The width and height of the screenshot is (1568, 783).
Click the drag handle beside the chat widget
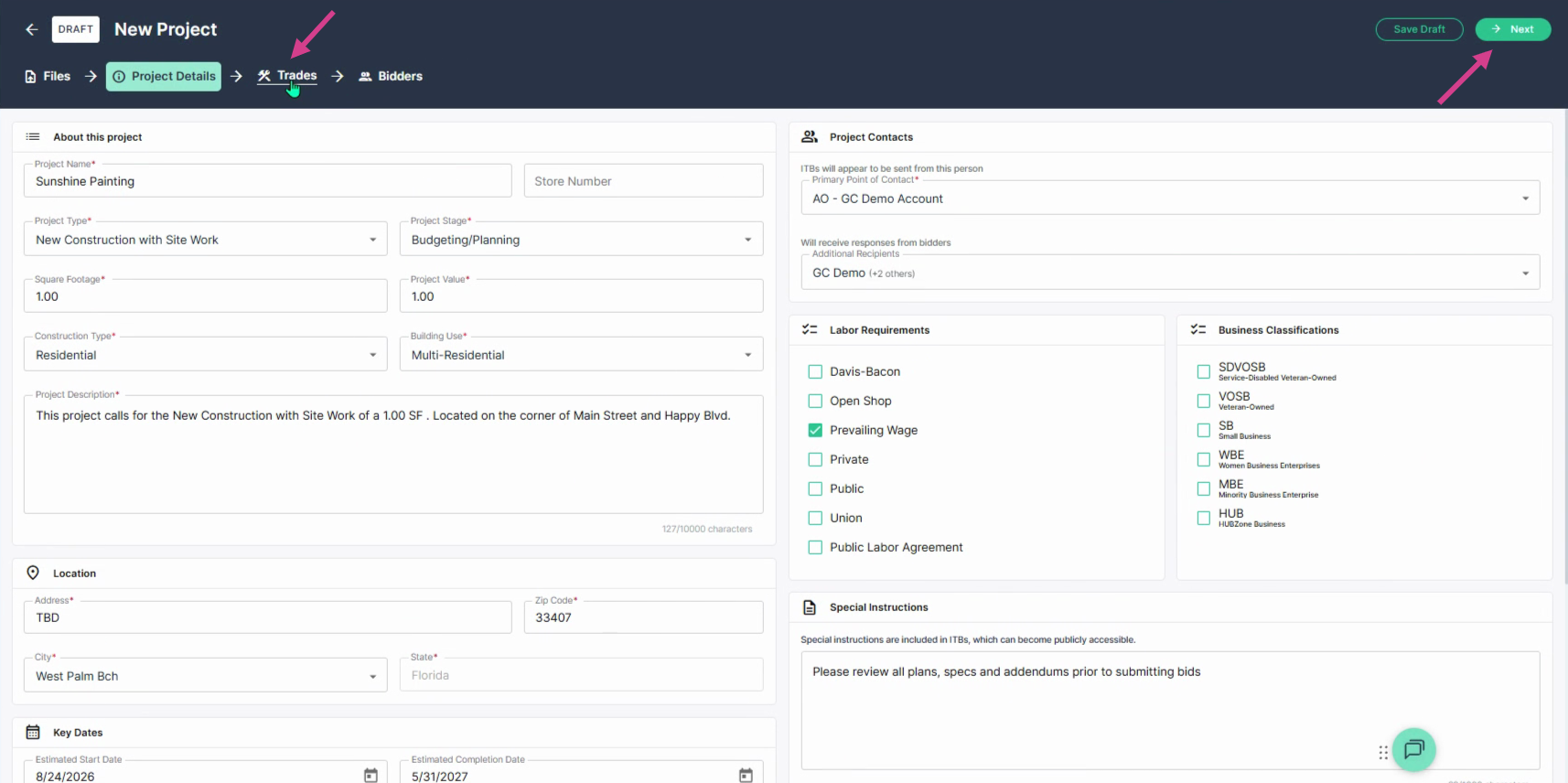pyautogui.click(x=1383, y=753)
